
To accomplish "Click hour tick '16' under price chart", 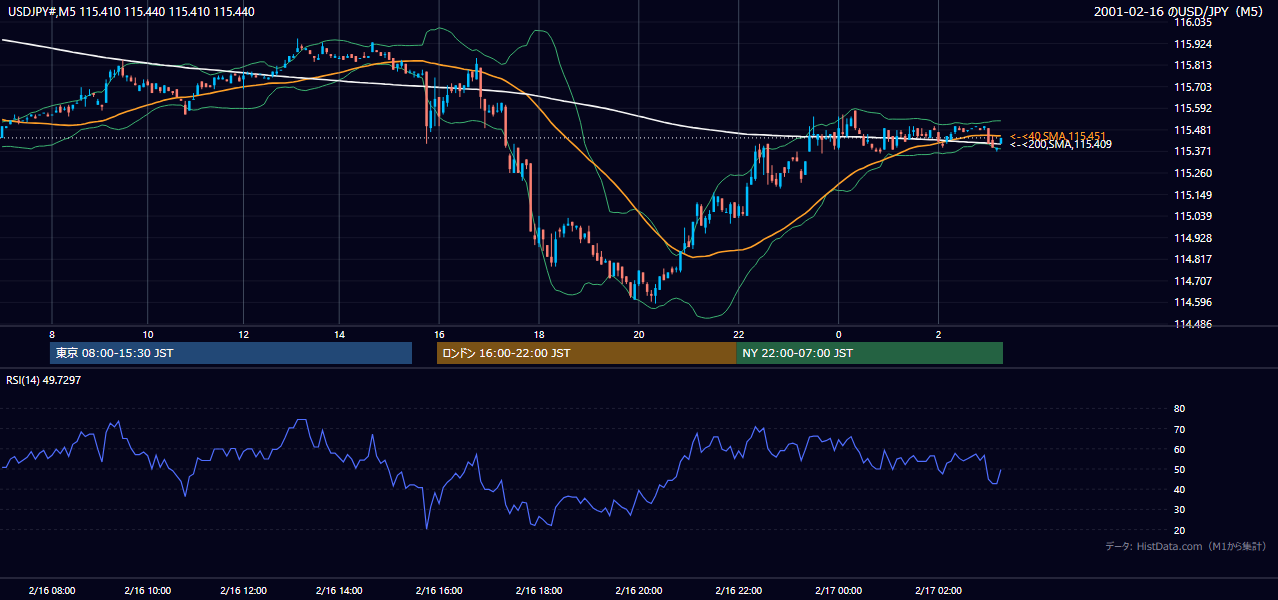I will 439,334.
